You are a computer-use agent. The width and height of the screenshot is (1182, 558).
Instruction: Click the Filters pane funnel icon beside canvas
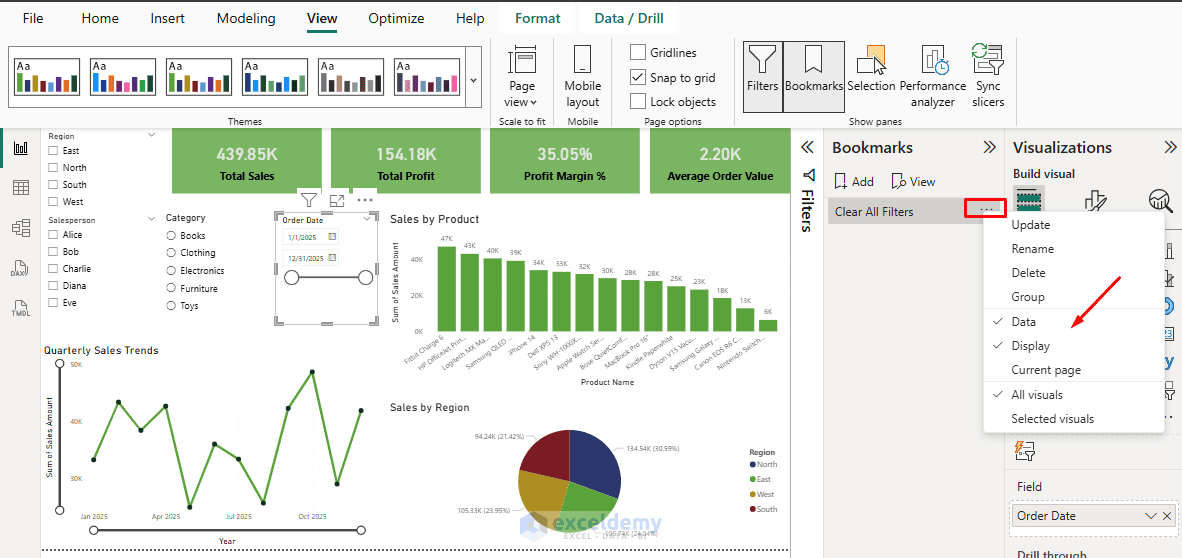click(x=809, y=176)
